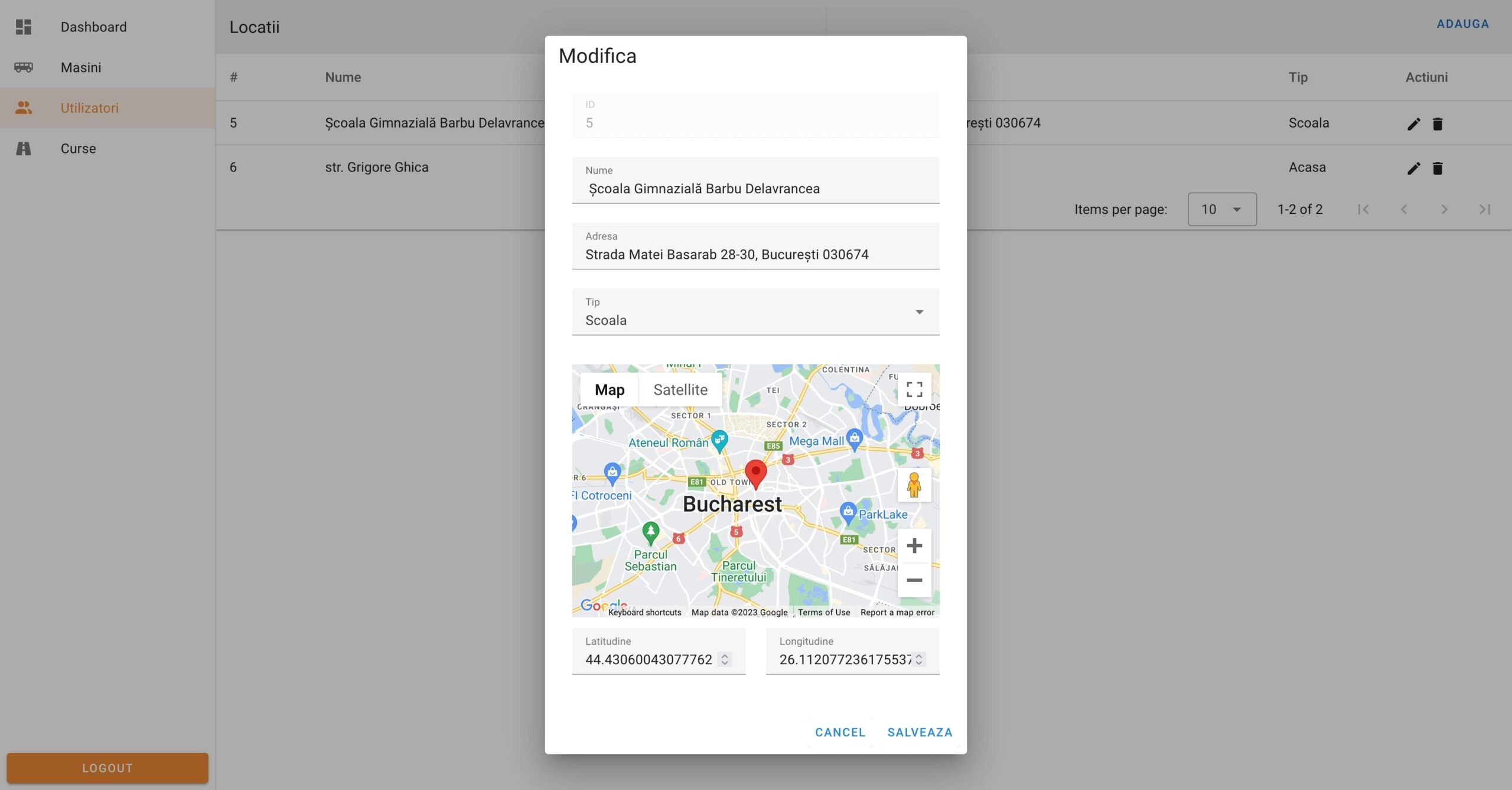The width and height of the screenshot is (1512, 790).
Task: Click the Acasa type cell
Action: point(1307,167)
